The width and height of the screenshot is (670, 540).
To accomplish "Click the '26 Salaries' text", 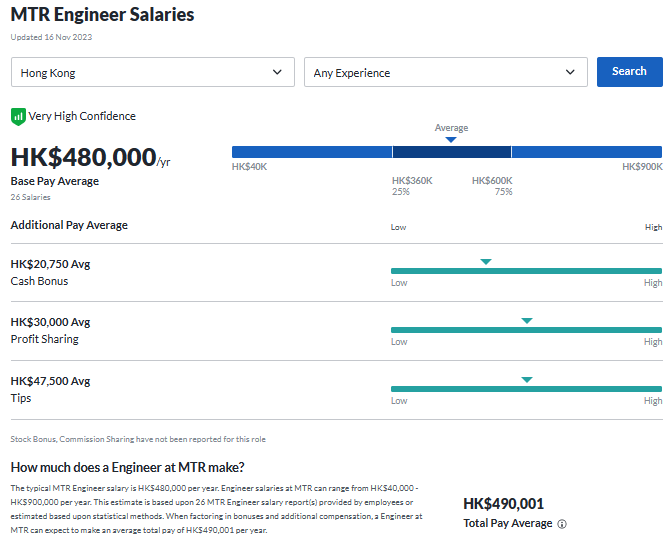I will pos(30,197).
